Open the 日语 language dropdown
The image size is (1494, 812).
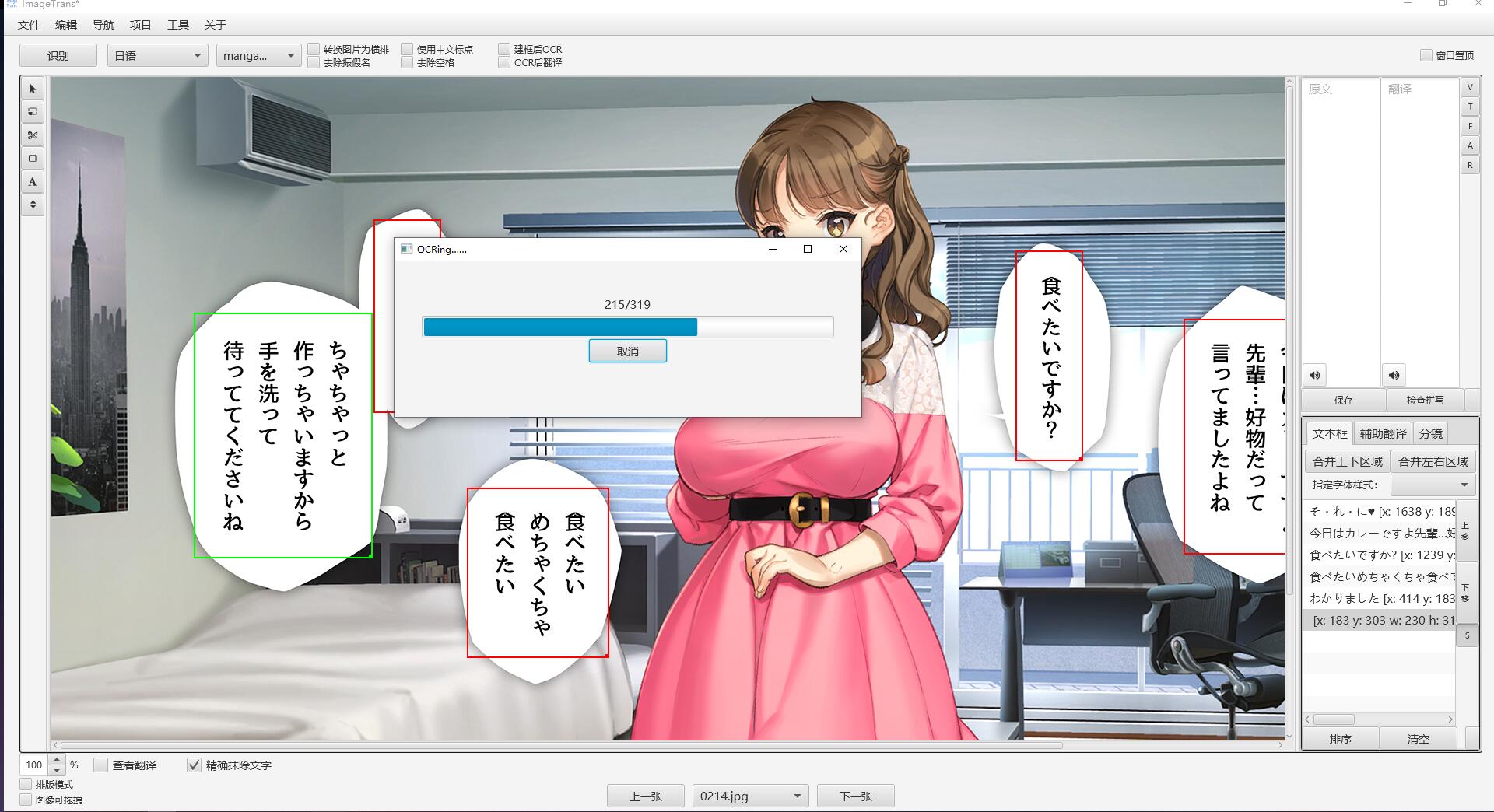tap(157, 55)
